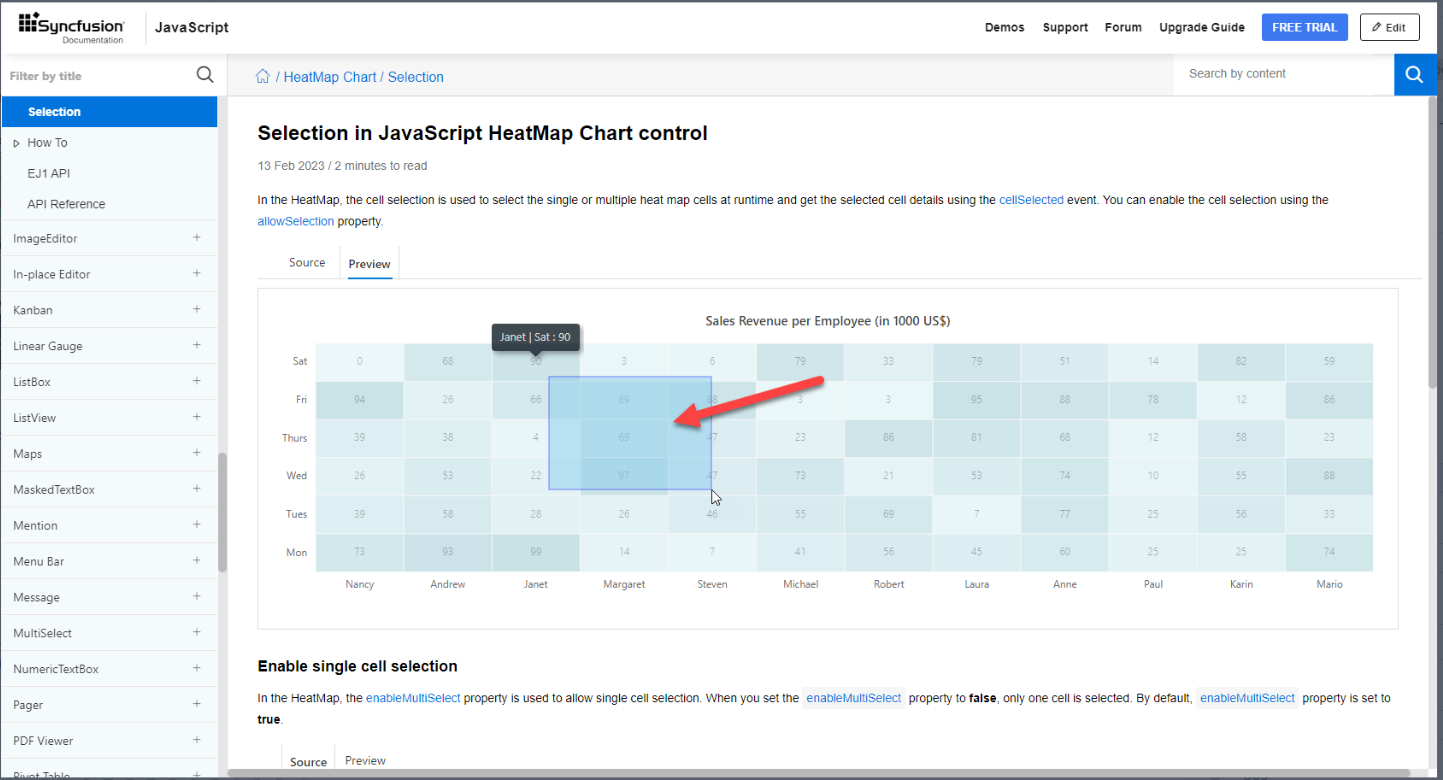Expand the ListBox section
The image size is (1443, 780).
(197, 381)
